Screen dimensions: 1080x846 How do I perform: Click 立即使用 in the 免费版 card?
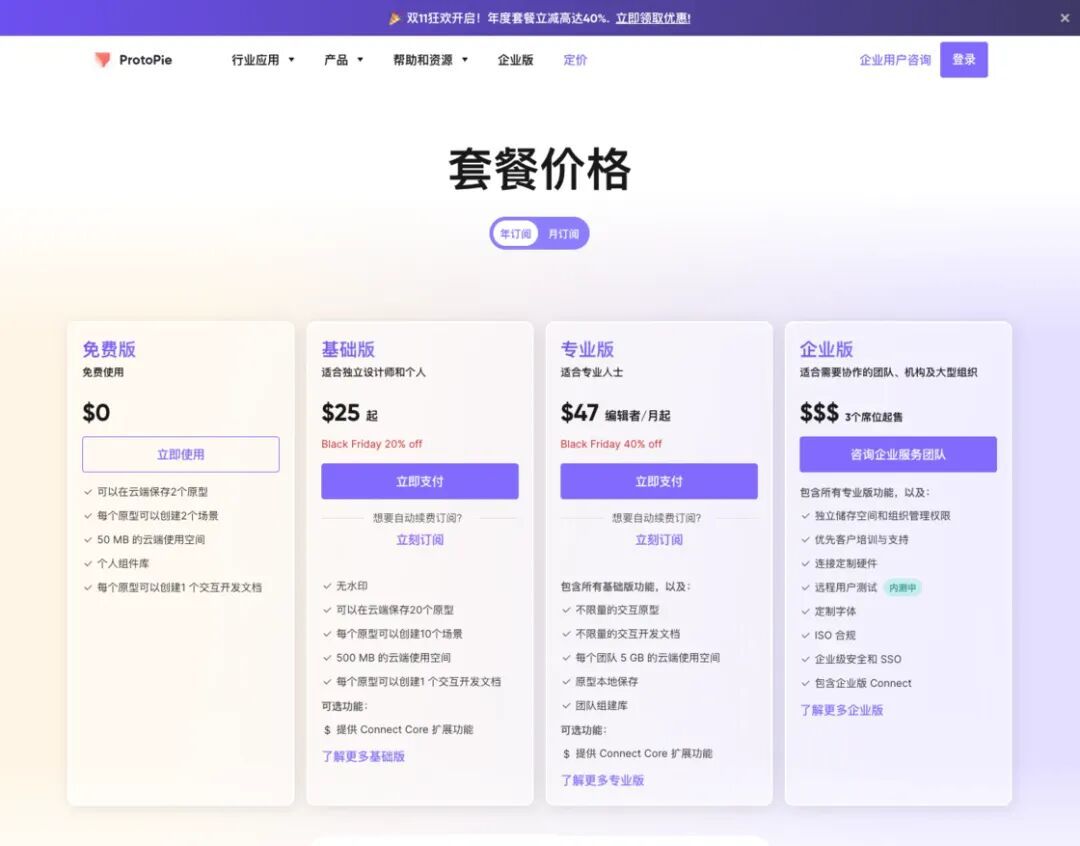(180, 454)
